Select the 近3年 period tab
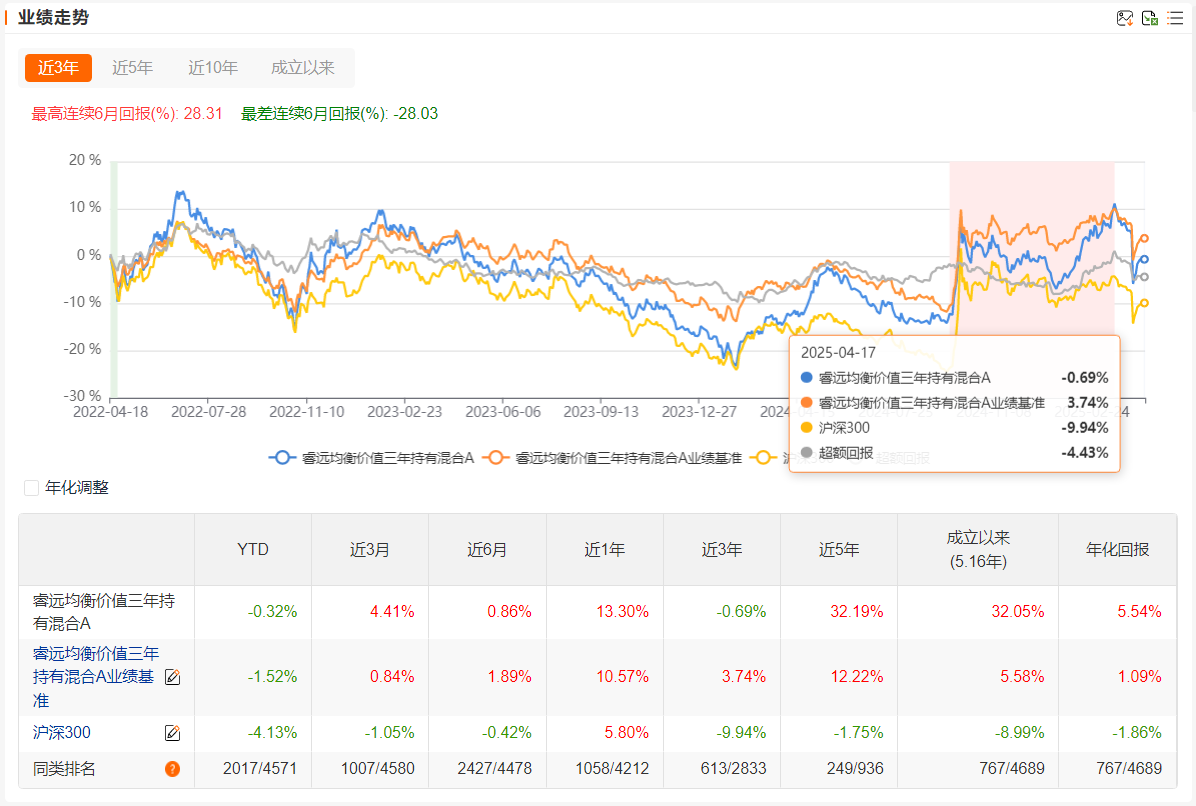Screen dimensions: 1196x806 pos(58,68)
